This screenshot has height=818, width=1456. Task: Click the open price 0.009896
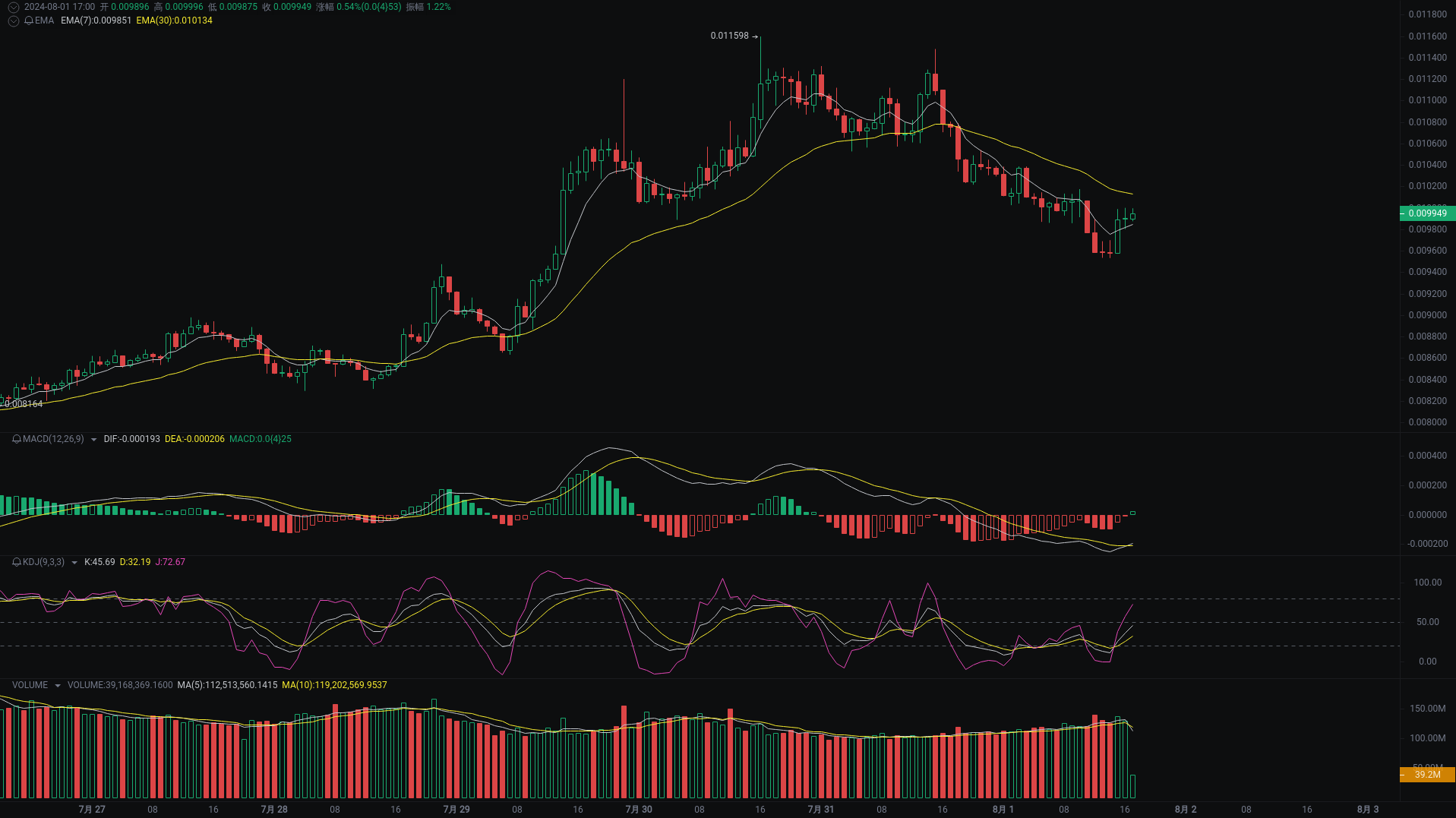coord(130,7)
